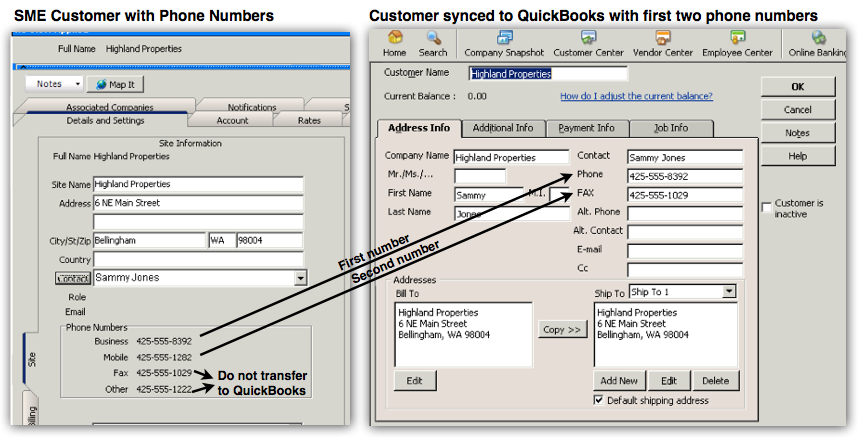Open the Online Banking toolbar icon
Viewport: 861px width, 440px height.
pos(818,44)
